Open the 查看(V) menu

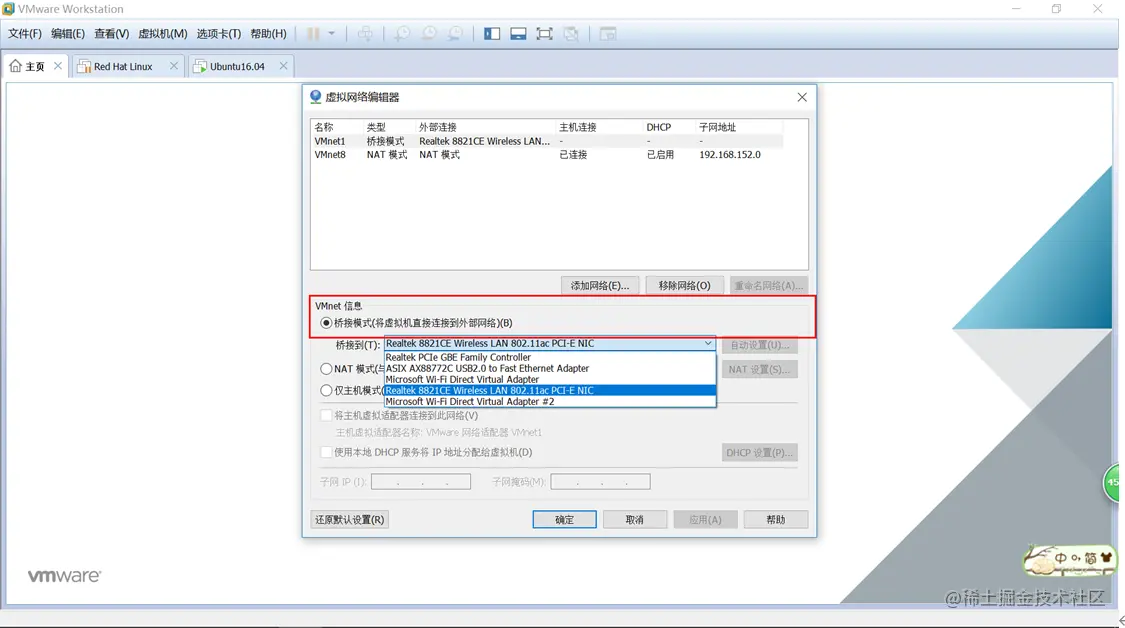pyautogui.click(x=111, y=34)
